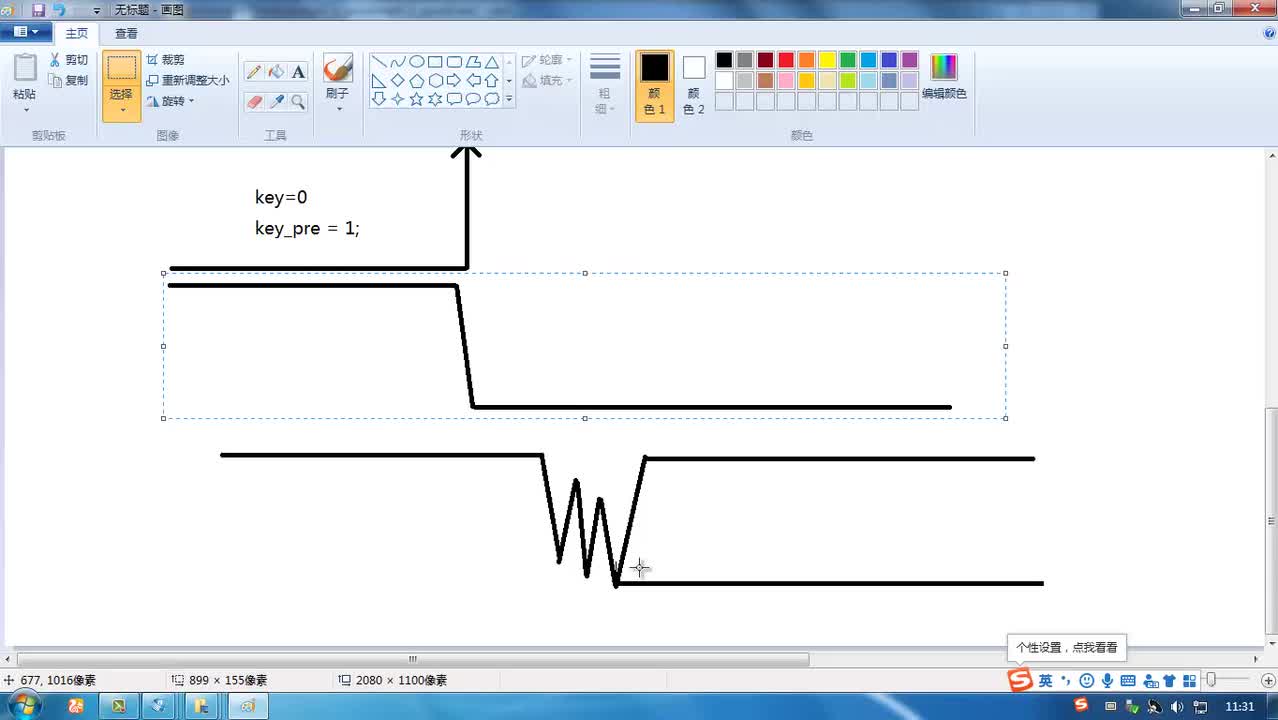The width and height of the screenshot is (1278, 720).
Task: Pick the red color swatch
Action: coord(786,60)
